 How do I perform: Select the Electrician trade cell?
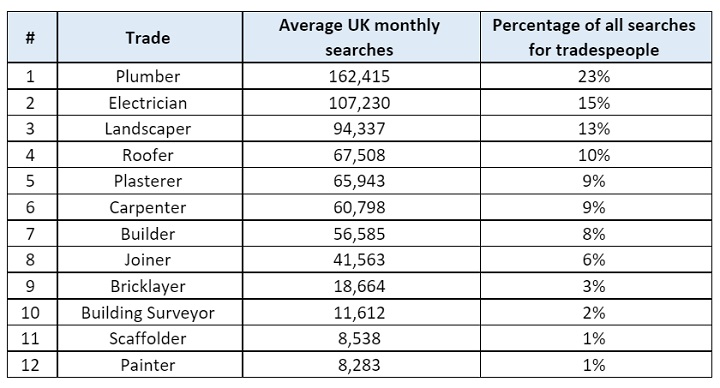point(150,102)
